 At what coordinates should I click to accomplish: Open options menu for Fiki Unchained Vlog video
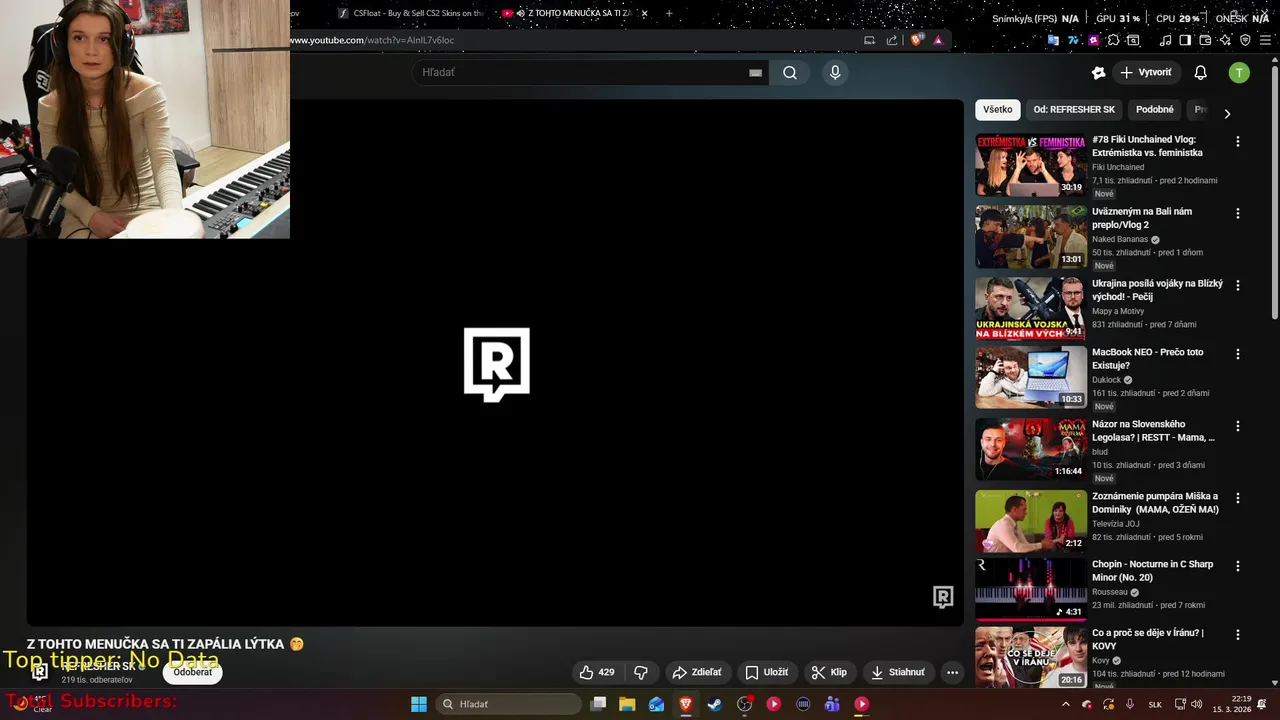pos(1238,142)
